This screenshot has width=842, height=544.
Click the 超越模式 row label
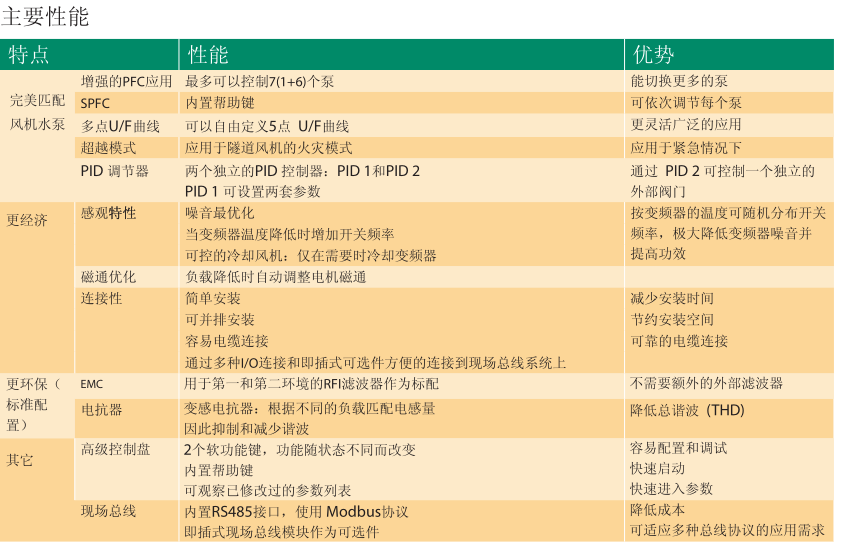tap(108, 148)
